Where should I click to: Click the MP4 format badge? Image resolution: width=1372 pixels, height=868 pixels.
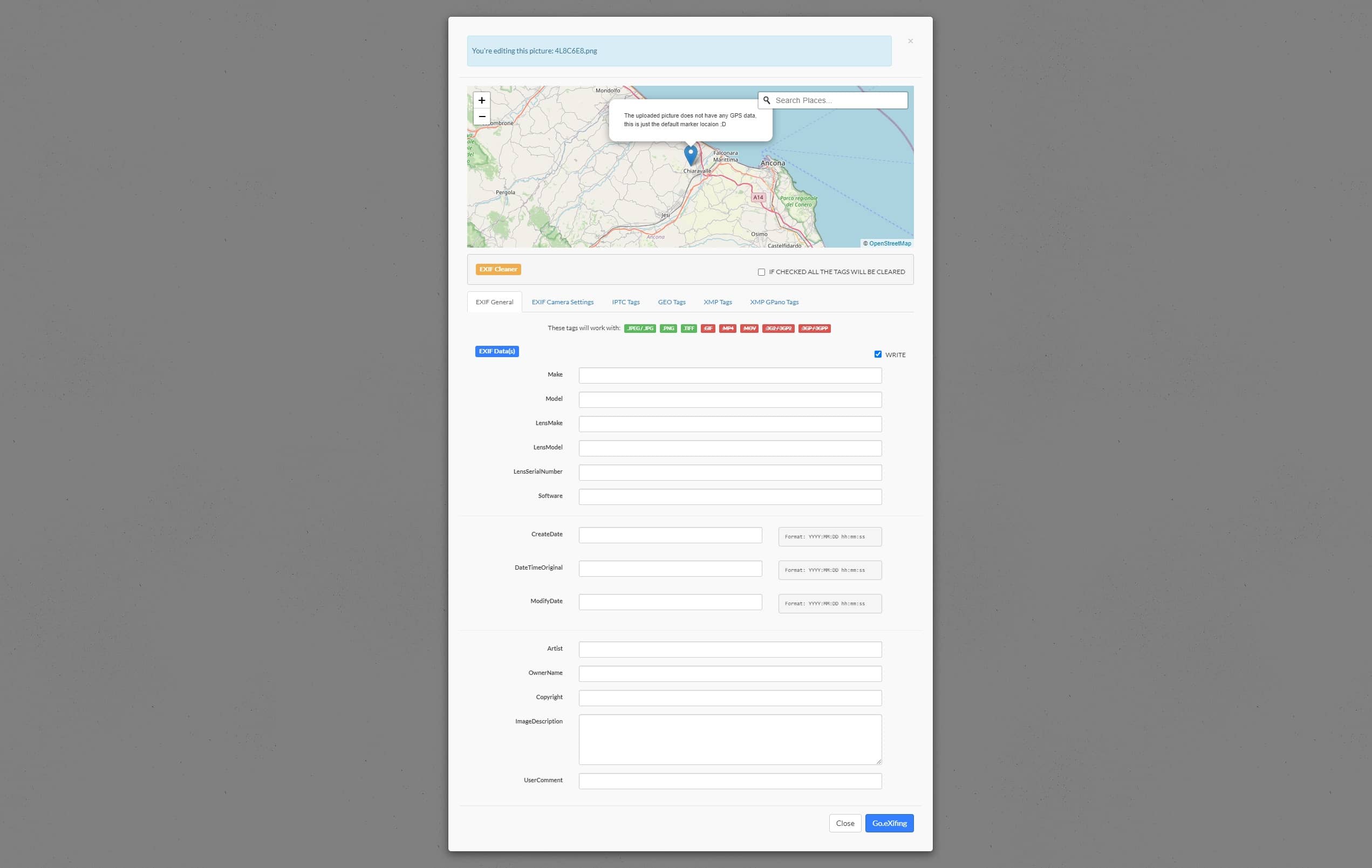point(728,329)
